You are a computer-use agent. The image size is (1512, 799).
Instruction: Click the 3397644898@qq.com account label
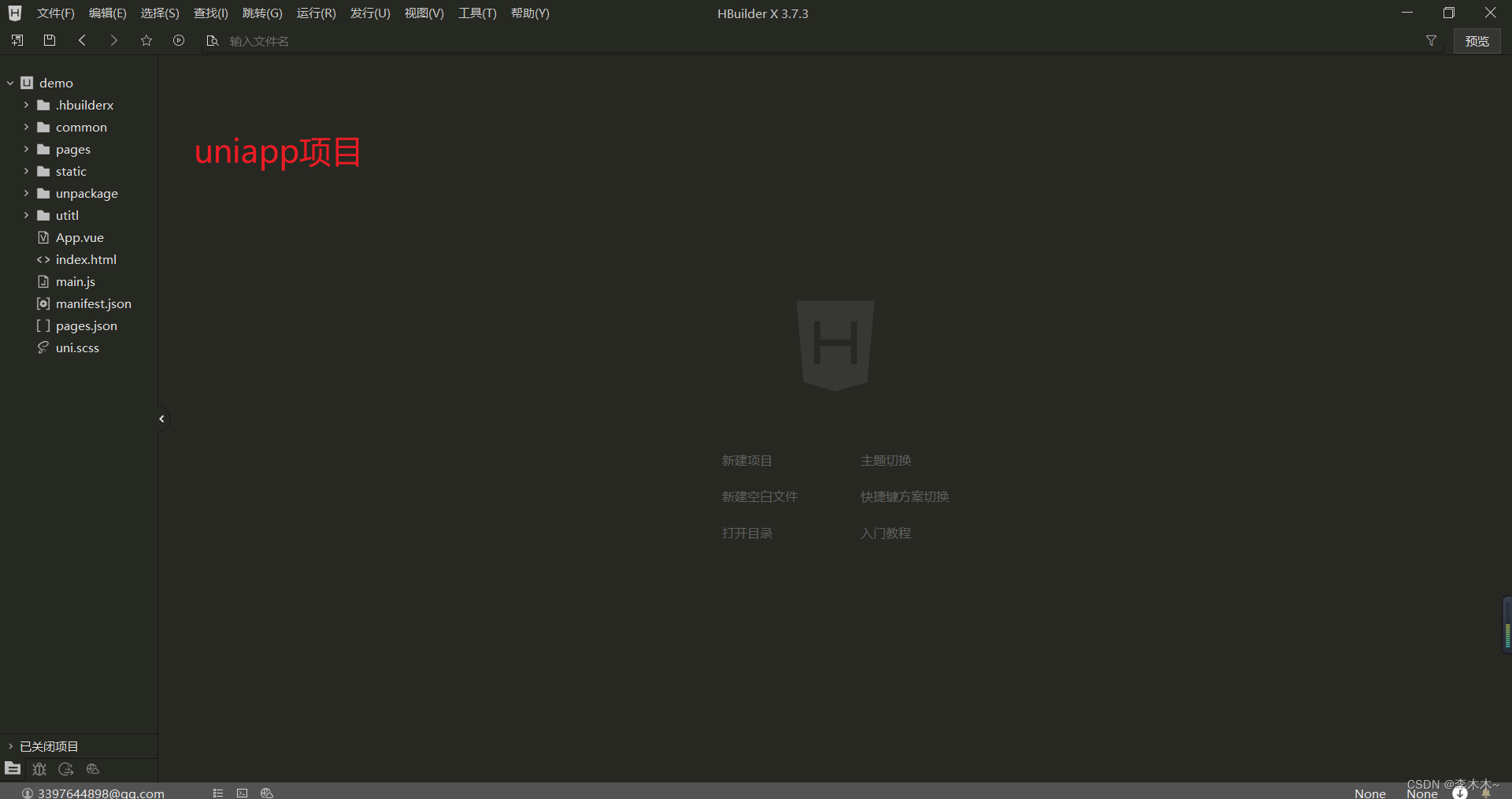pyautogui.click(x=101, y=793)
